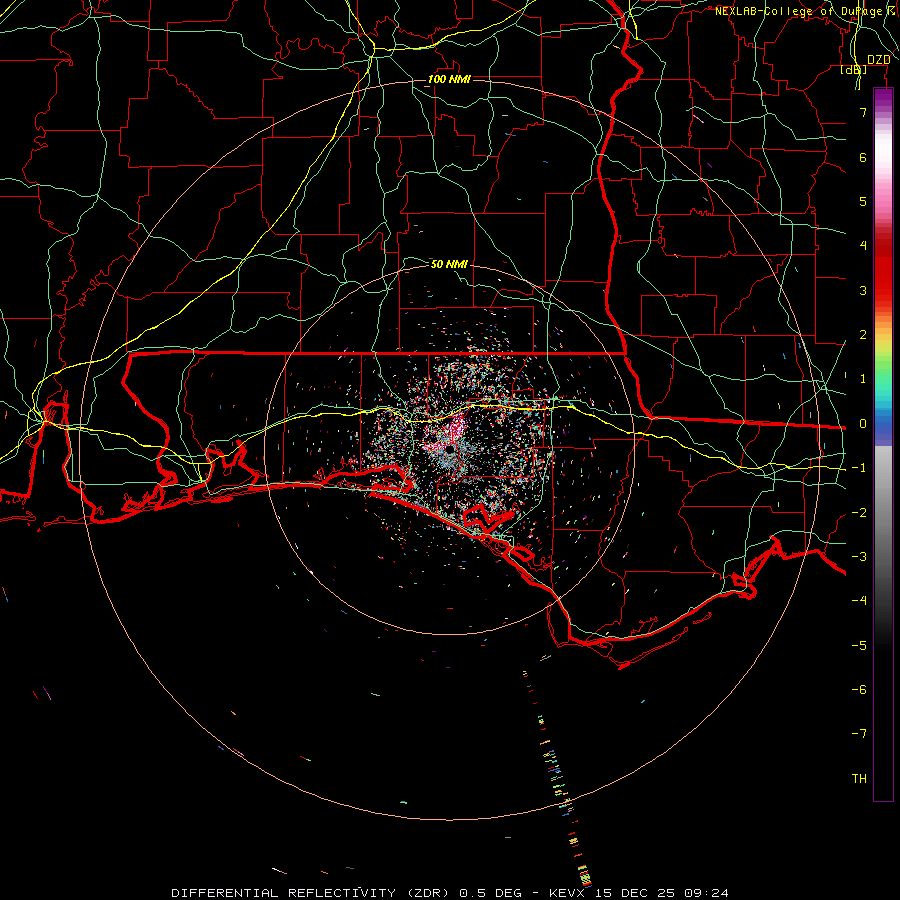This screenshot has width=900, height=900.
Task: Click the '15 DEC 25' date text
Action: click(636, 893)
